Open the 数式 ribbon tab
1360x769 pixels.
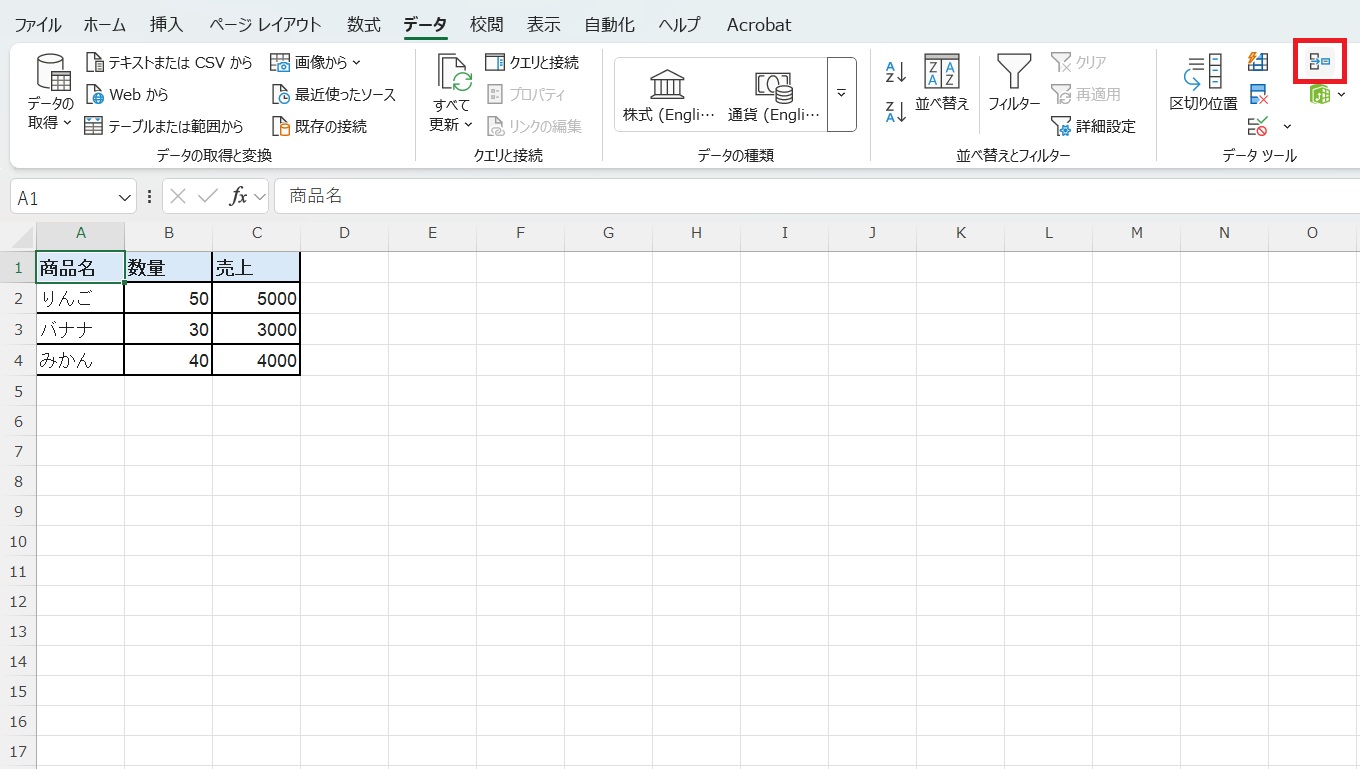click(x=364, y=24)
